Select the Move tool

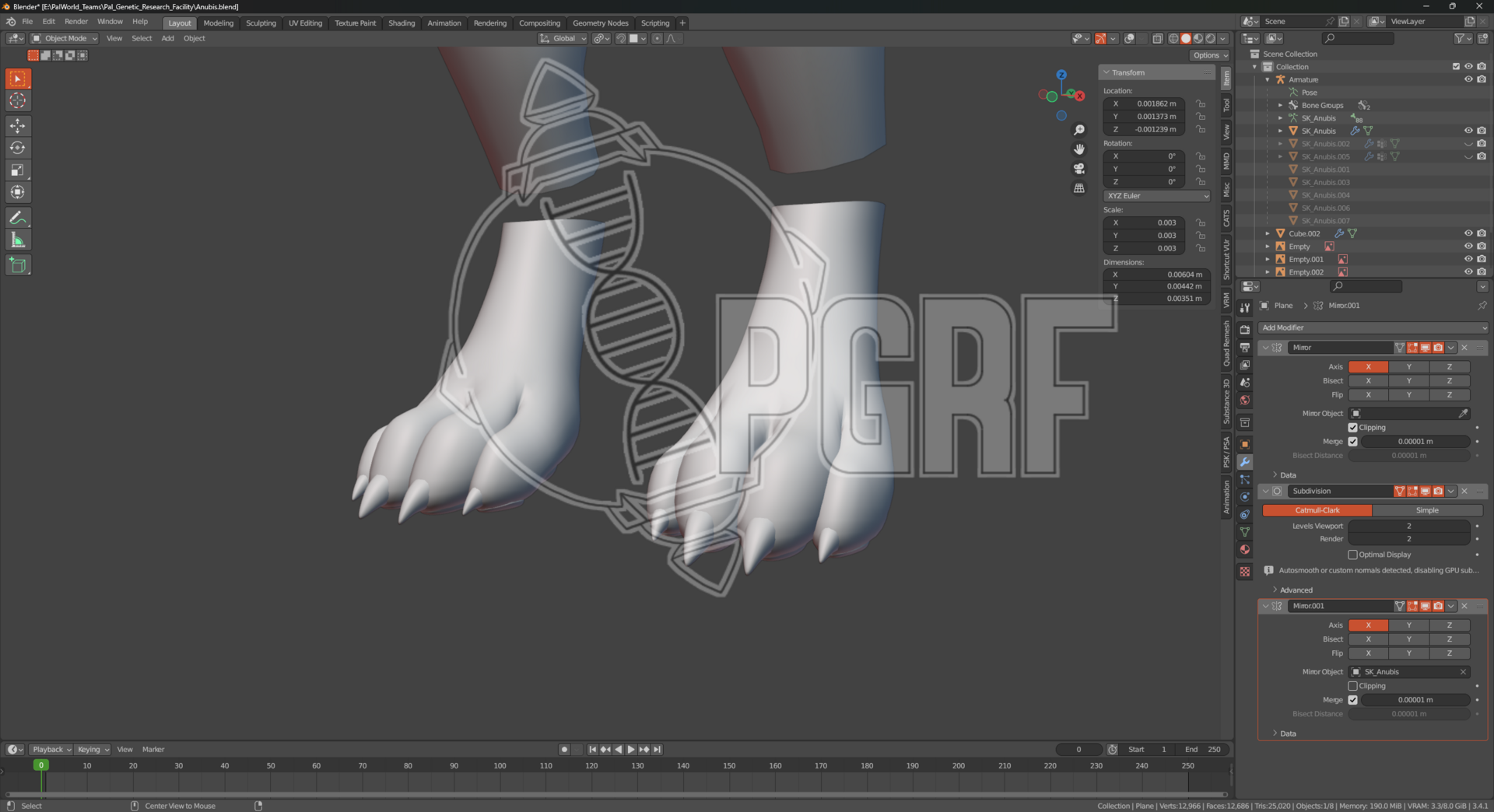point(18,125)
